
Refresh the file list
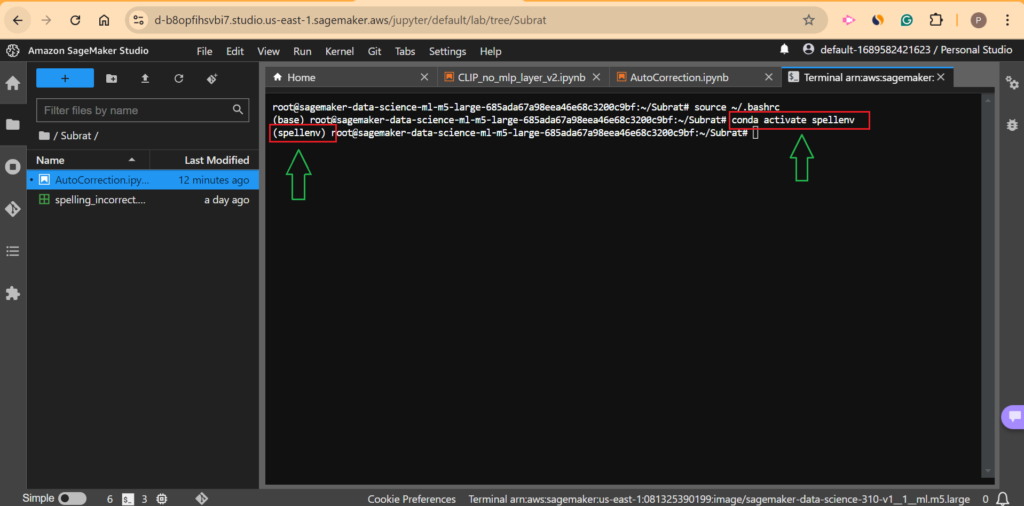[178, 78]
